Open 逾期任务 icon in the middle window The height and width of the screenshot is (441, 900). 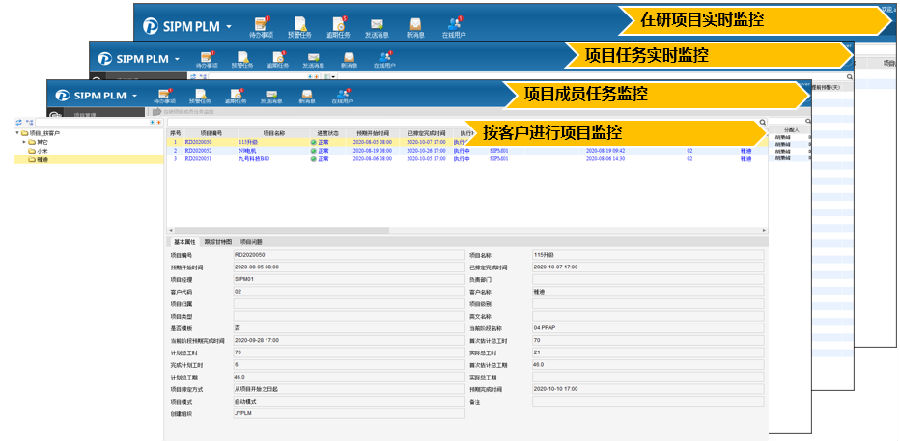277,57
